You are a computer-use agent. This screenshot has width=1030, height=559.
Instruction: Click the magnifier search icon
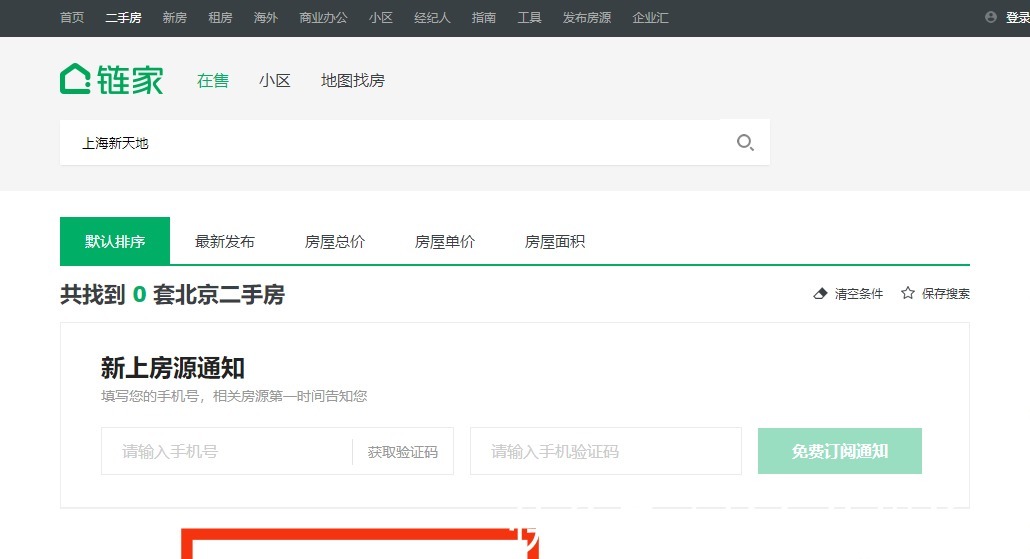coord(745,143)
